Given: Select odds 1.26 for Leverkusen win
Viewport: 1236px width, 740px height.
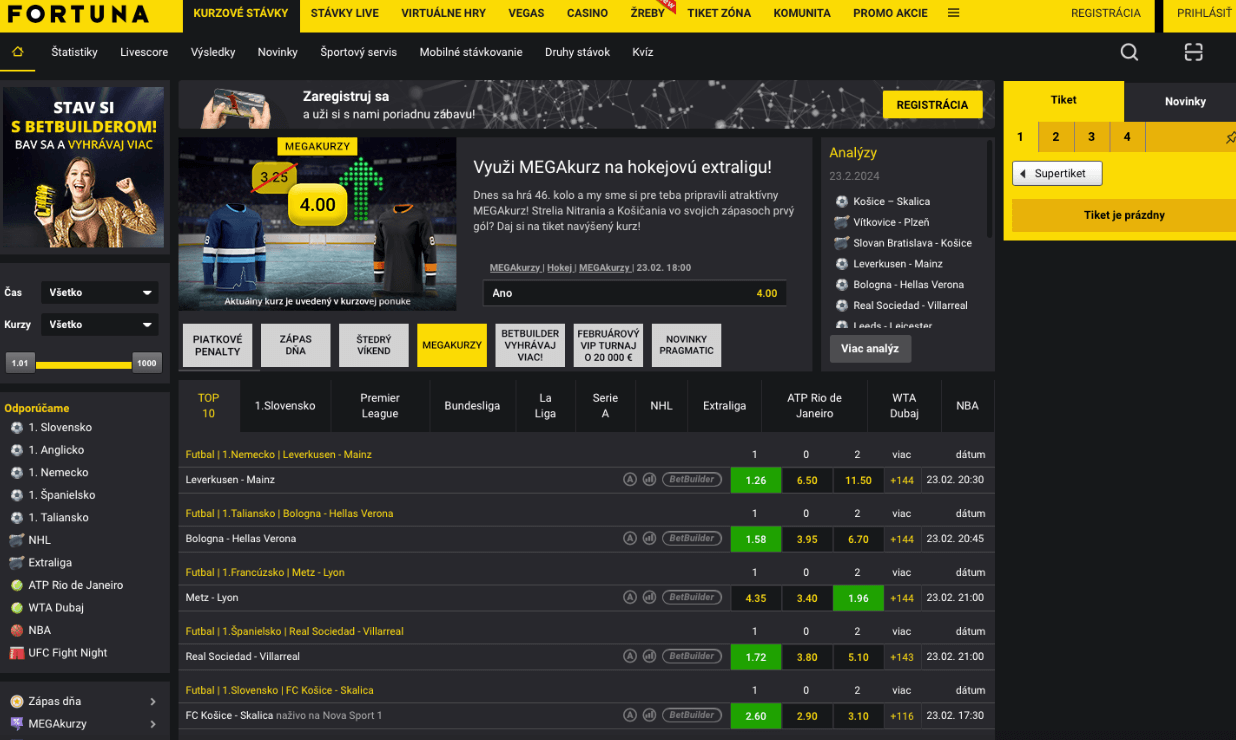Looking at the screenshot, I should [x=756, y=480].
